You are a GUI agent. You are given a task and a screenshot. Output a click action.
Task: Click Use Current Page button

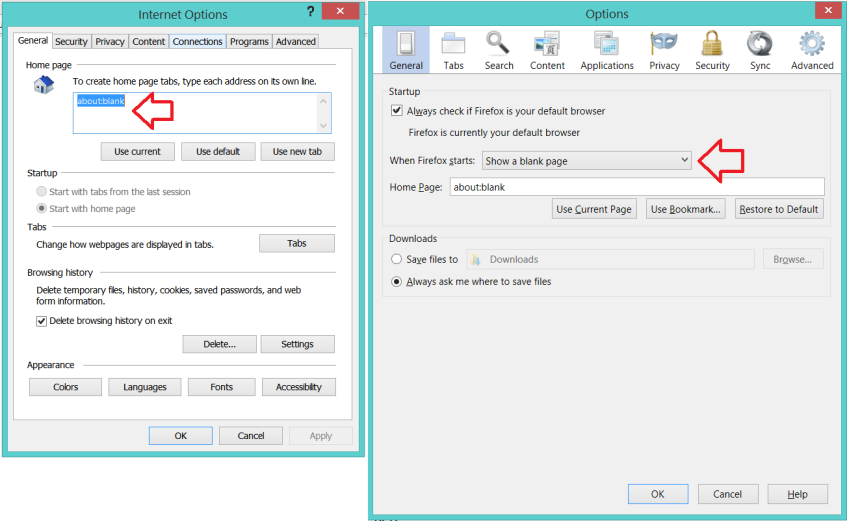click(x=594, y=209)
